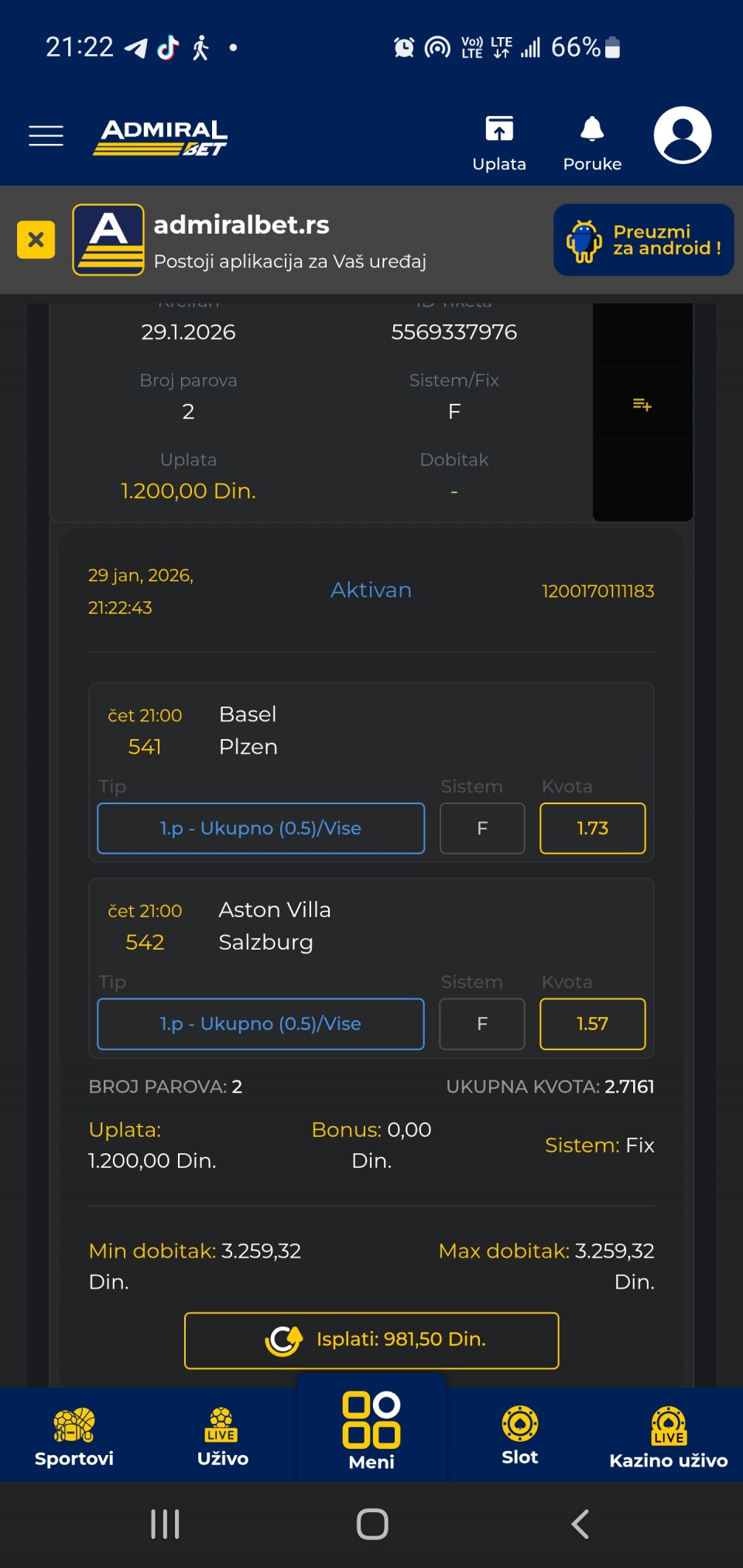This screenshot has height=1568, width=743.
Task: Open Uživo live betting tab
Action: click(x=223, y=1436)
